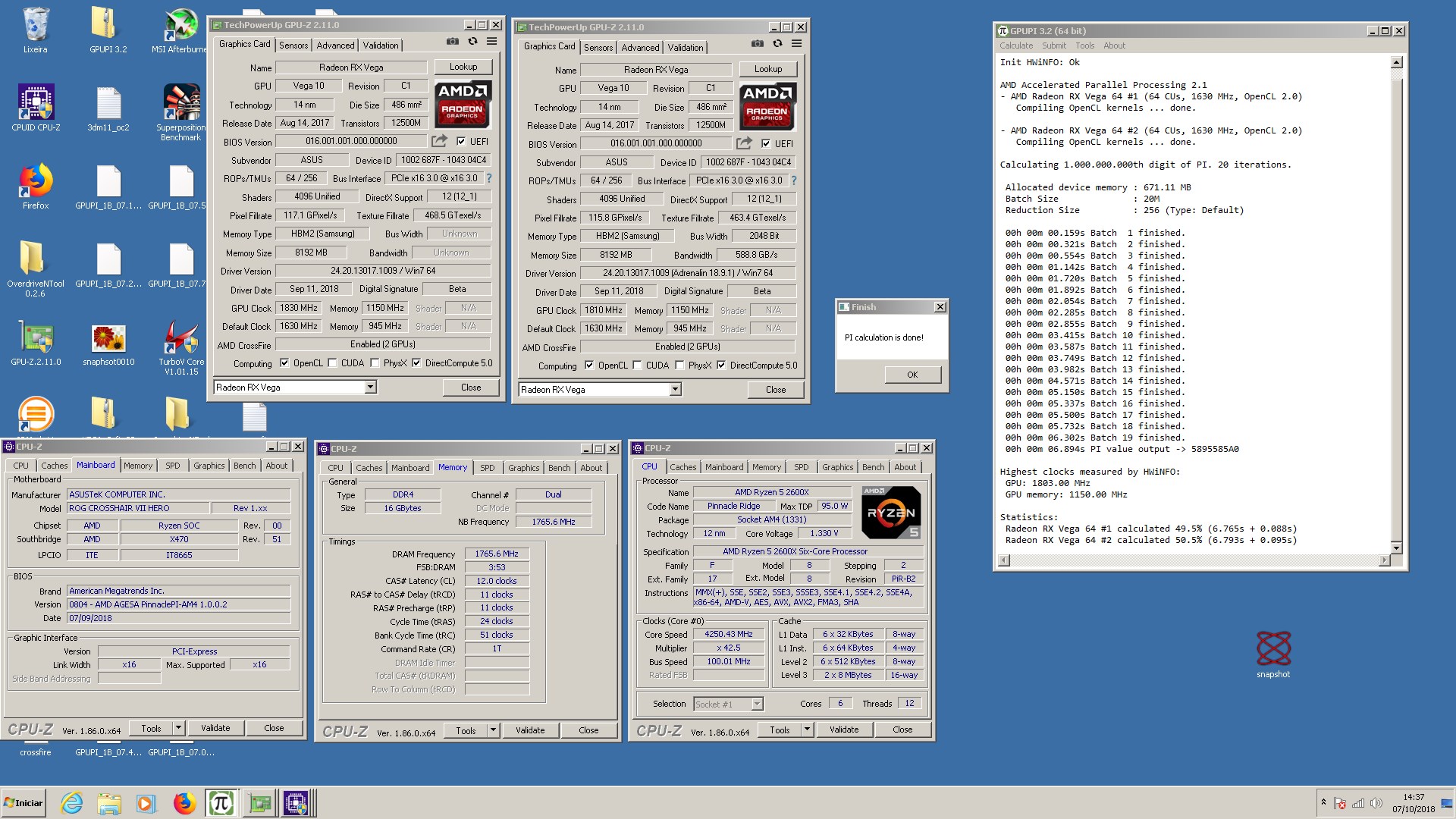The width and height of the screenshot is (1456, 819).
Task: Open the Socket #1 selection dropdown in CPU-Z
Action: click(x=729, y=704)
